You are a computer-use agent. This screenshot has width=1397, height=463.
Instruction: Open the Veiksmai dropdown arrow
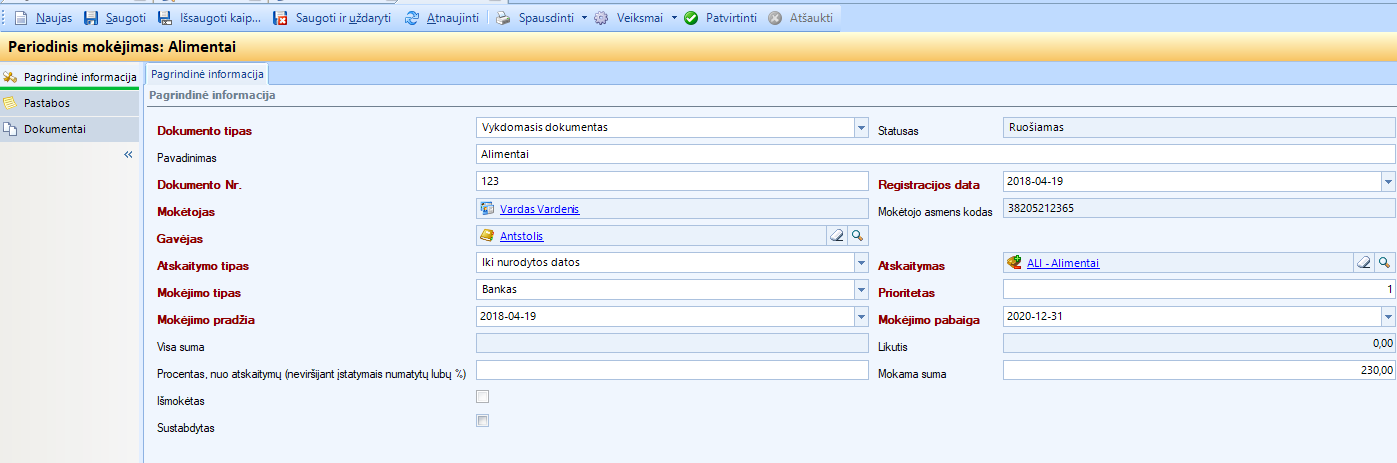[673, 18]
